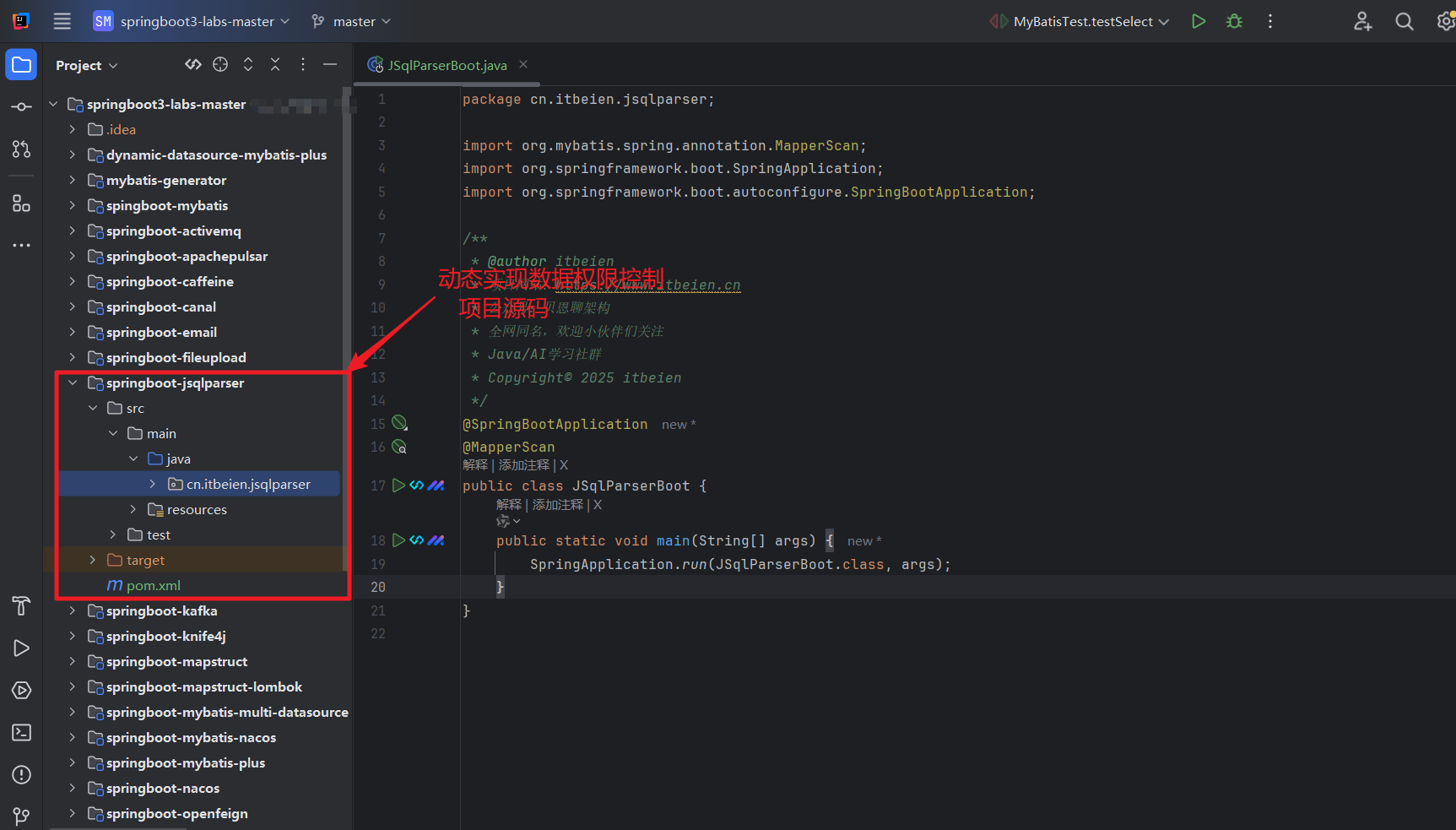Open IDE settings gear

tap(1445, 21)
